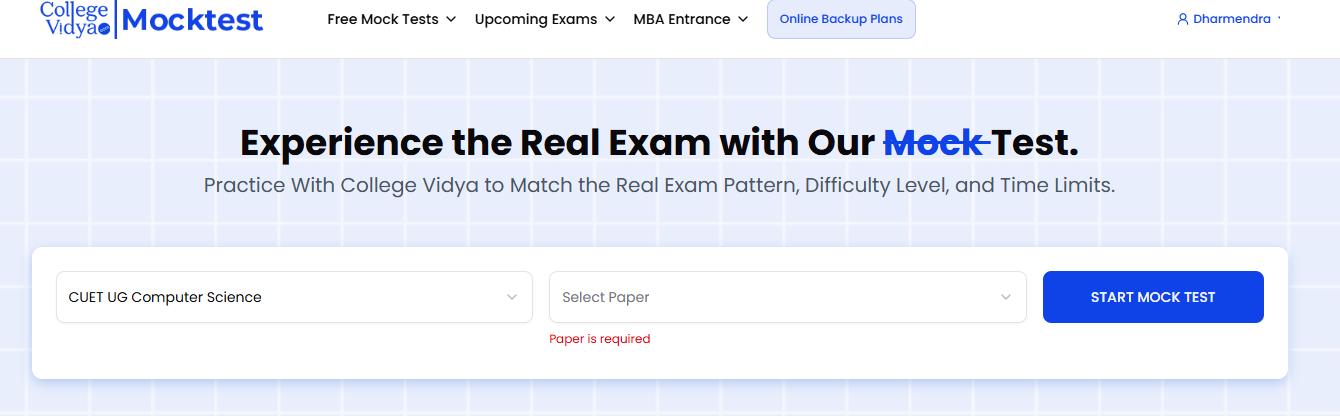Click the chevron next to Free Mock Tests
Screen dimensions: 1340x416
click(x=451, y=19)
